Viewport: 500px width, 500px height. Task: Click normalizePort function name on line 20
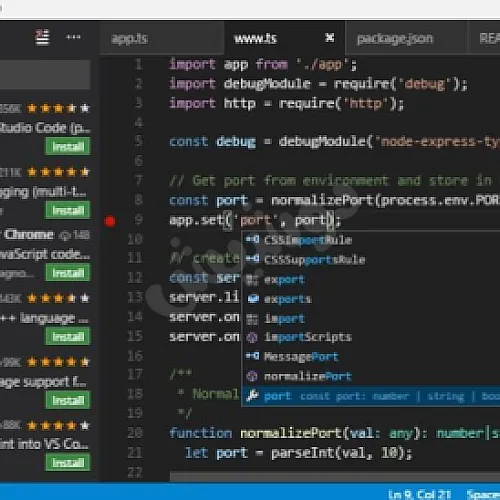pyautogui.click(x=291, y=433)
